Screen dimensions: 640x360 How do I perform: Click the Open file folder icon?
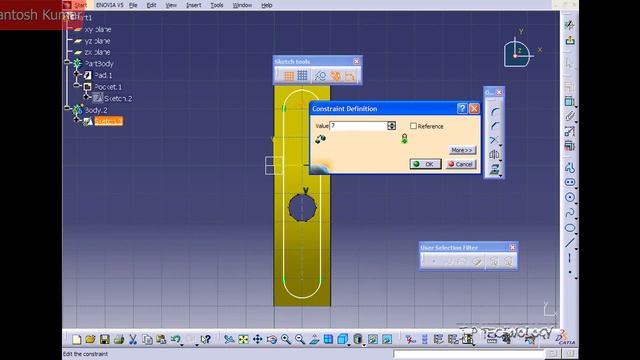[90, 339]
